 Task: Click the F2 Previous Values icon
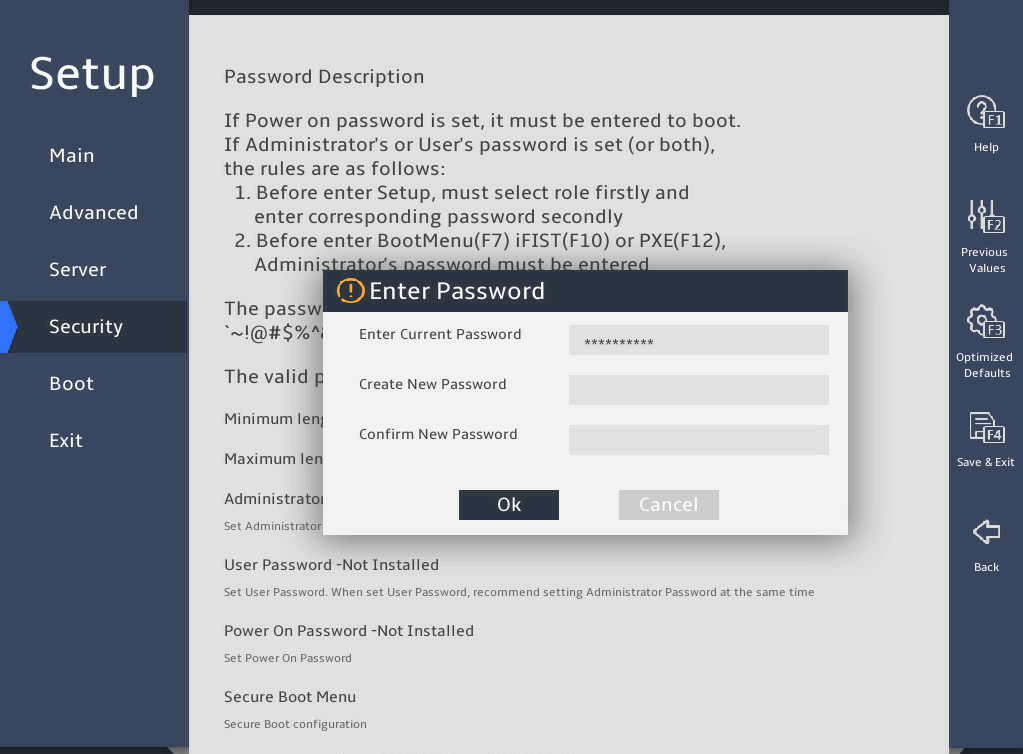[986, 217]
